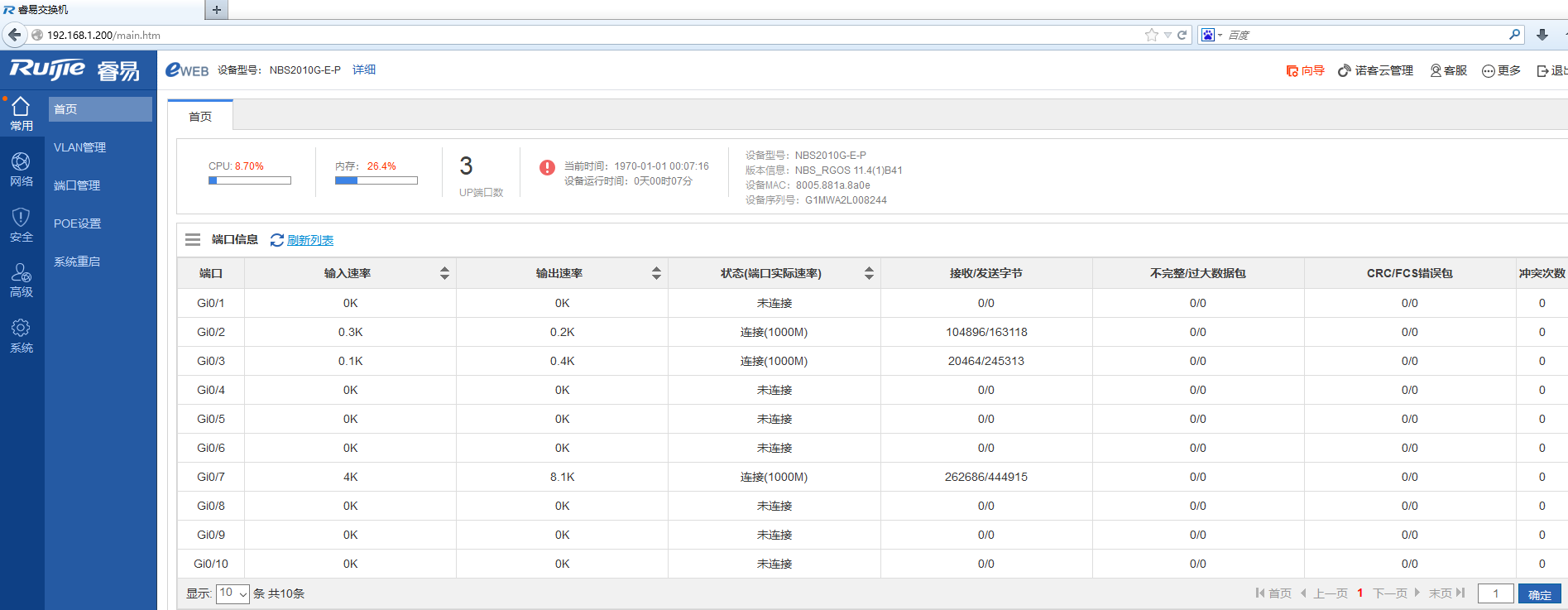Go to last page 末页 pager
This screenshot has width=1568, height=610.
[1447, 593]
